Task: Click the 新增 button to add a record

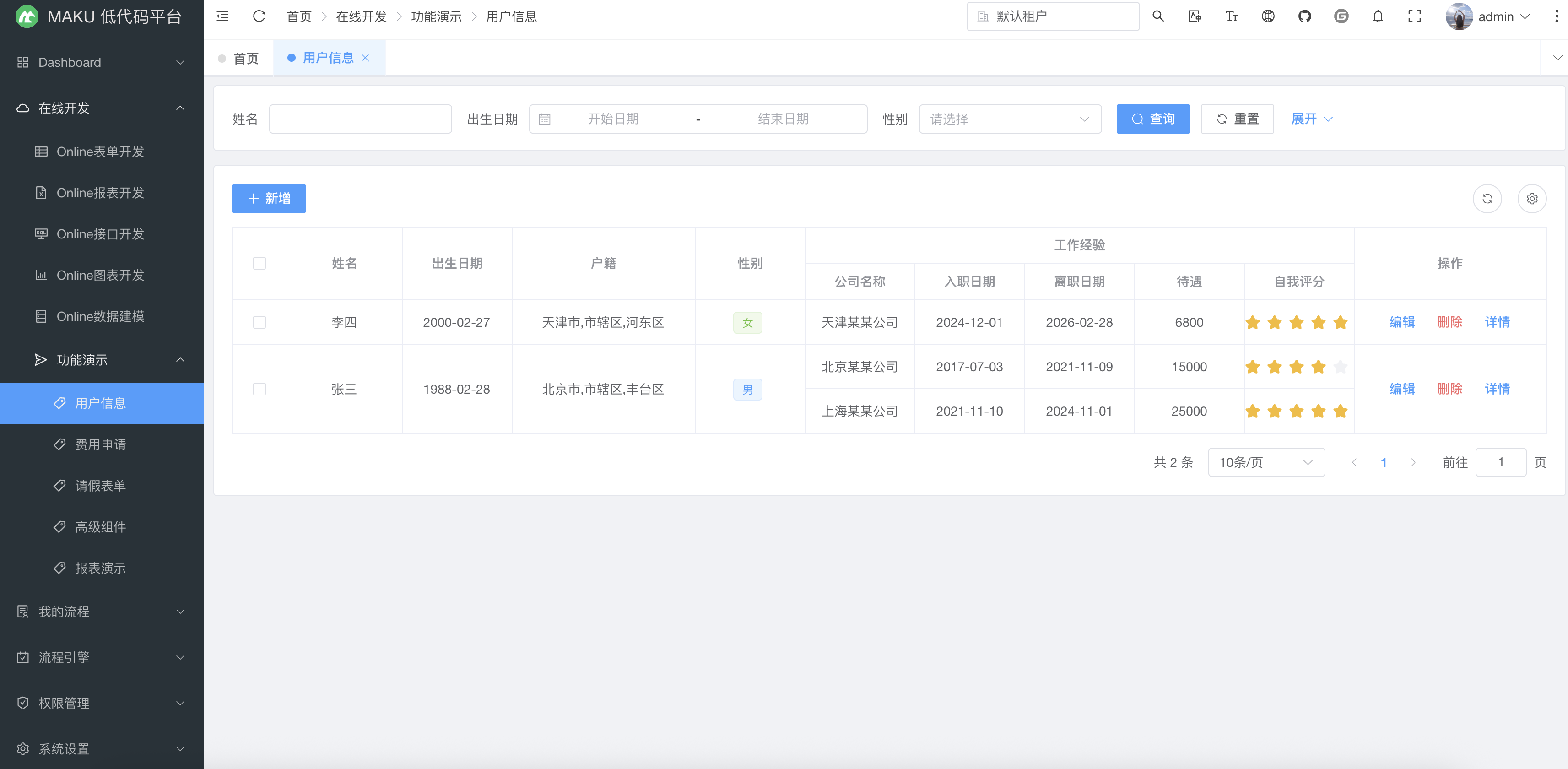Action: tap(269, 199)
